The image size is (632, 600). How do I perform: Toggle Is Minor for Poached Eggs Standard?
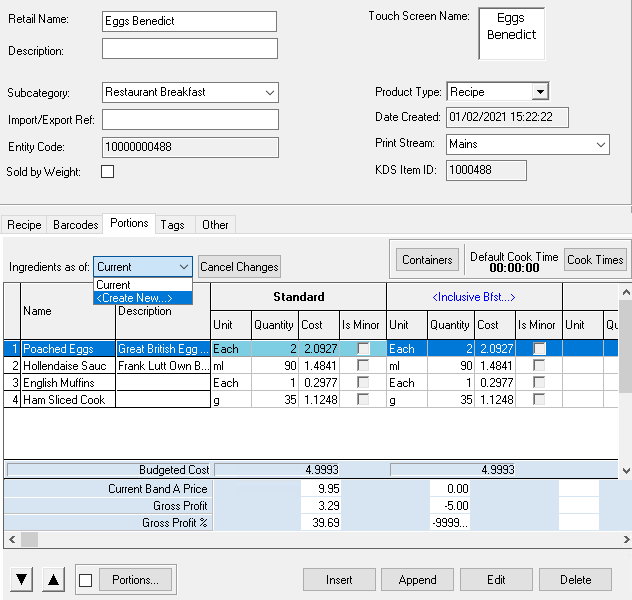point(363,349)
